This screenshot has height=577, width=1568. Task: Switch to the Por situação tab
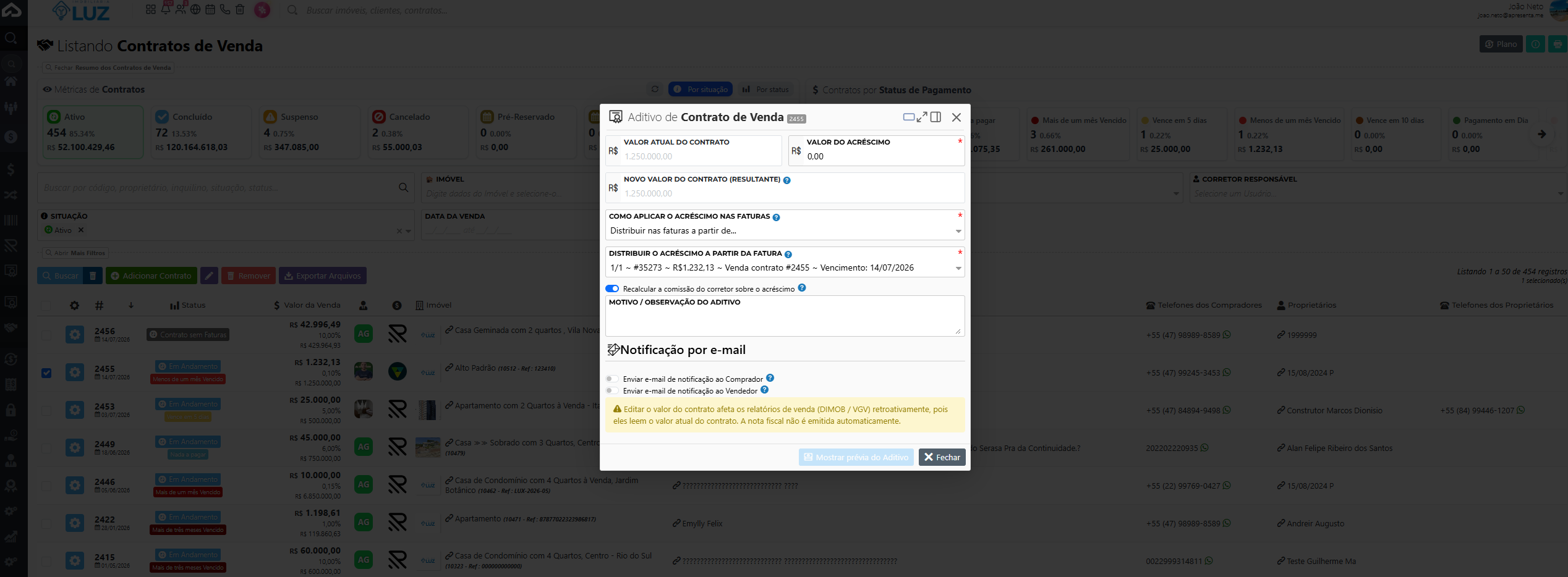coord(701,90)
